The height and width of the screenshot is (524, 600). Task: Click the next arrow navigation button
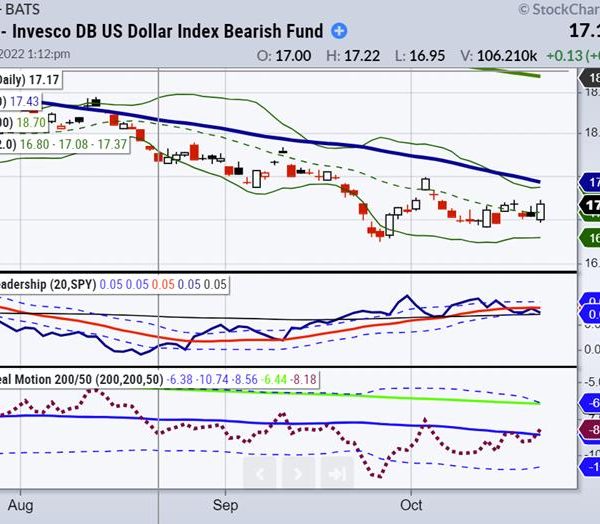[x=298, y=474]
